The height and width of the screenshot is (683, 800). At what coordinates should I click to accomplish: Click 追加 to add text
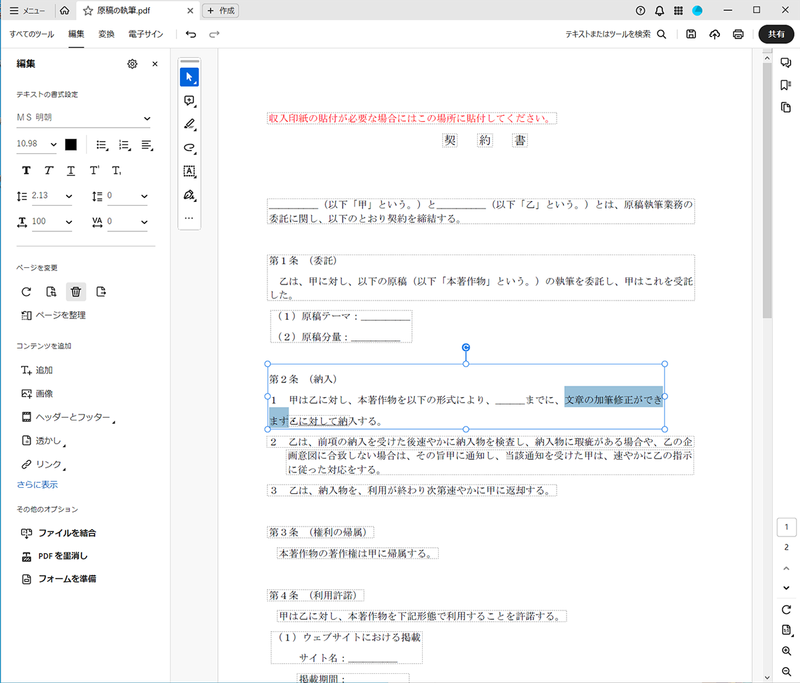(37, 370)
